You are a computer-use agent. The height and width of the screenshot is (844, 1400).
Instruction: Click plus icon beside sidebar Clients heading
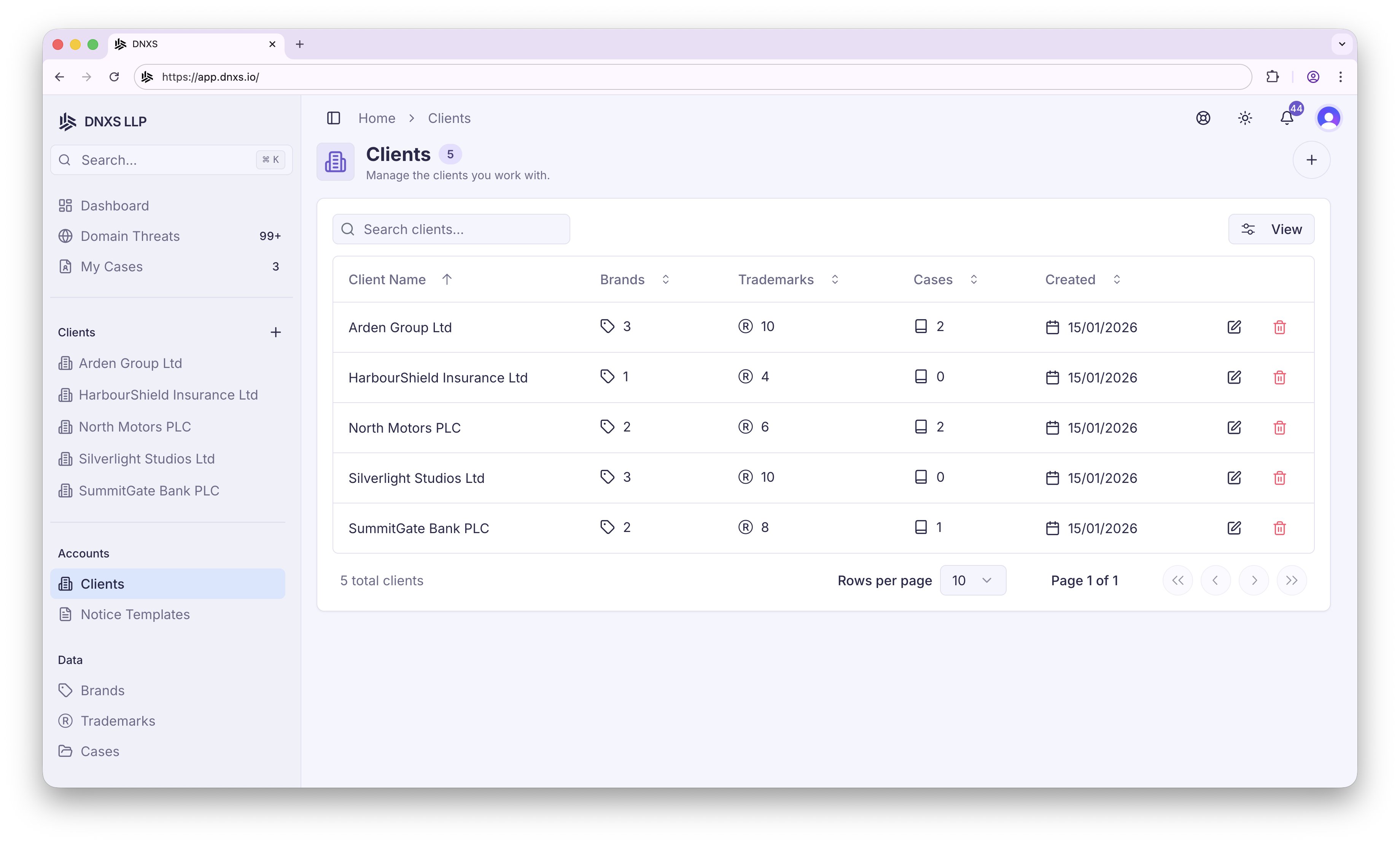275,333
